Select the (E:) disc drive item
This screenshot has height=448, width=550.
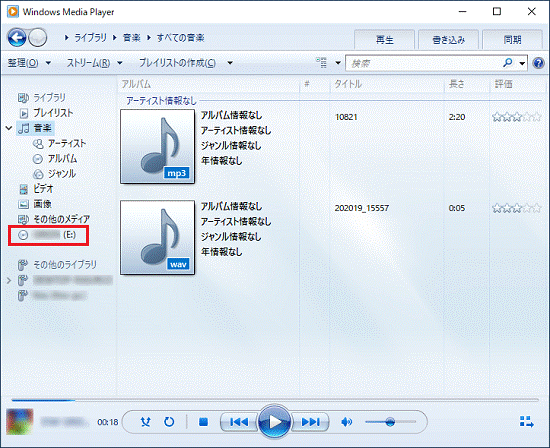48,235
